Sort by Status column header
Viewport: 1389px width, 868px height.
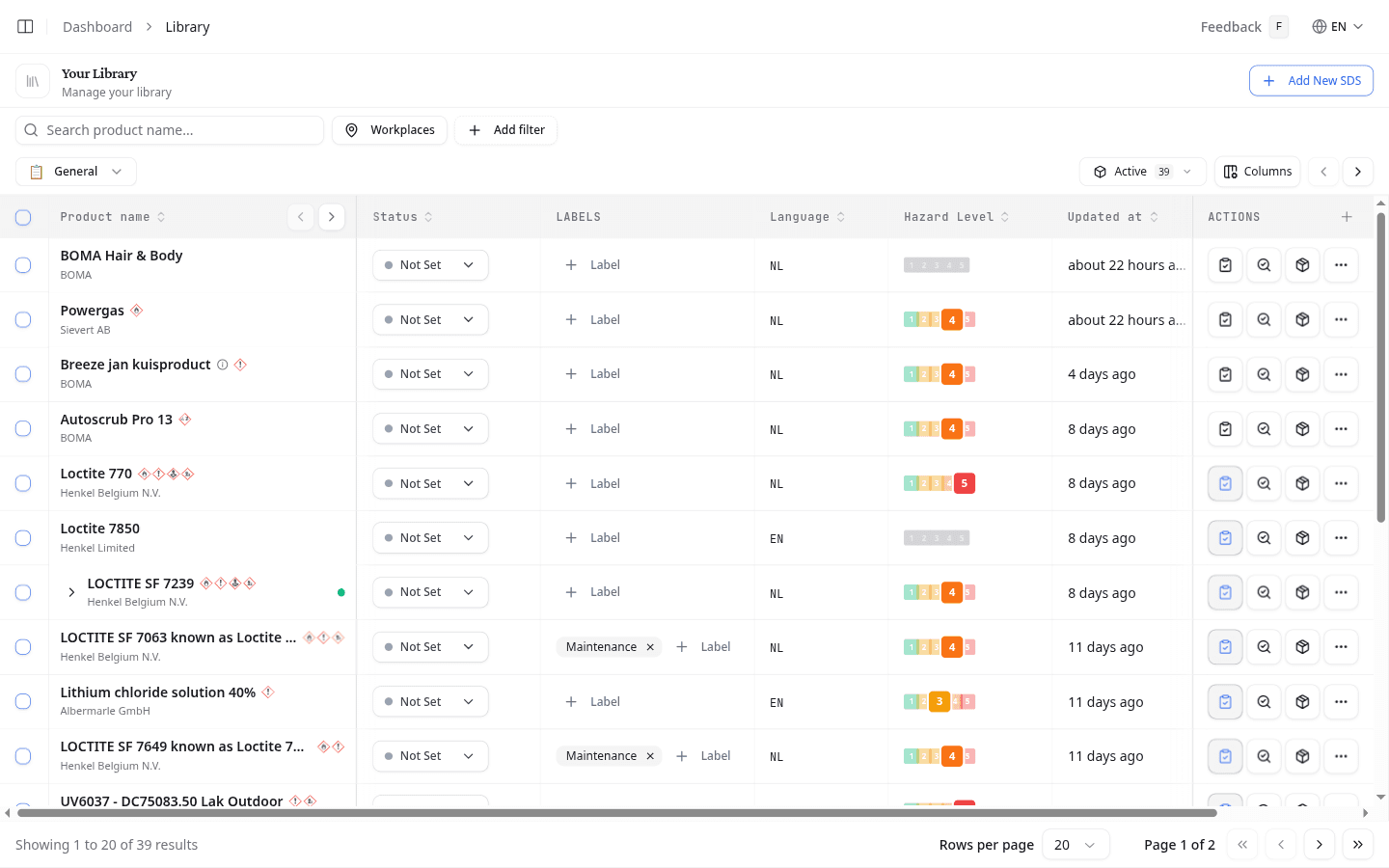pos(403,217)
